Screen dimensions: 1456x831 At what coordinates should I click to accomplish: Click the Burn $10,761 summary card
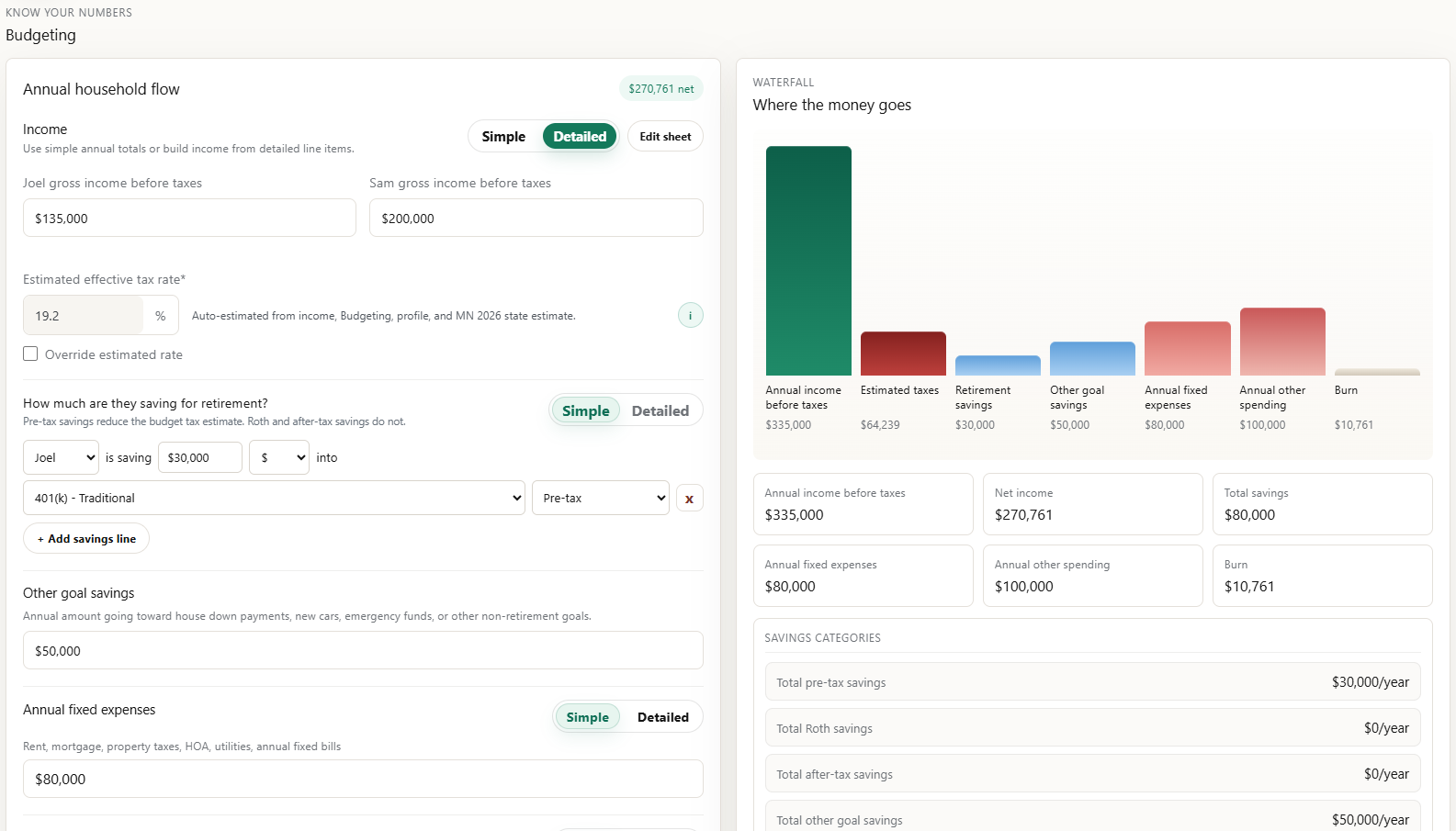pyautogui.click(x=1322, y=576)
